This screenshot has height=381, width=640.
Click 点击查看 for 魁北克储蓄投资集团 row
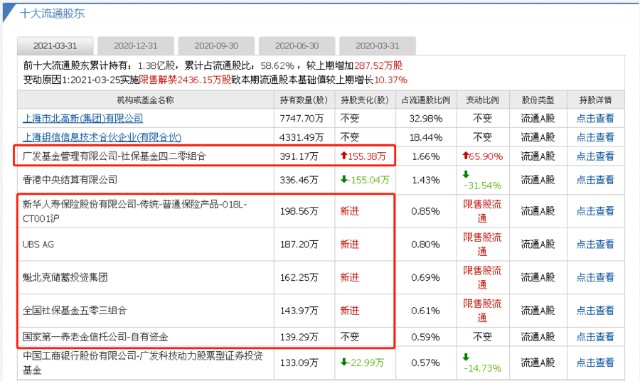tap(595, 277)
